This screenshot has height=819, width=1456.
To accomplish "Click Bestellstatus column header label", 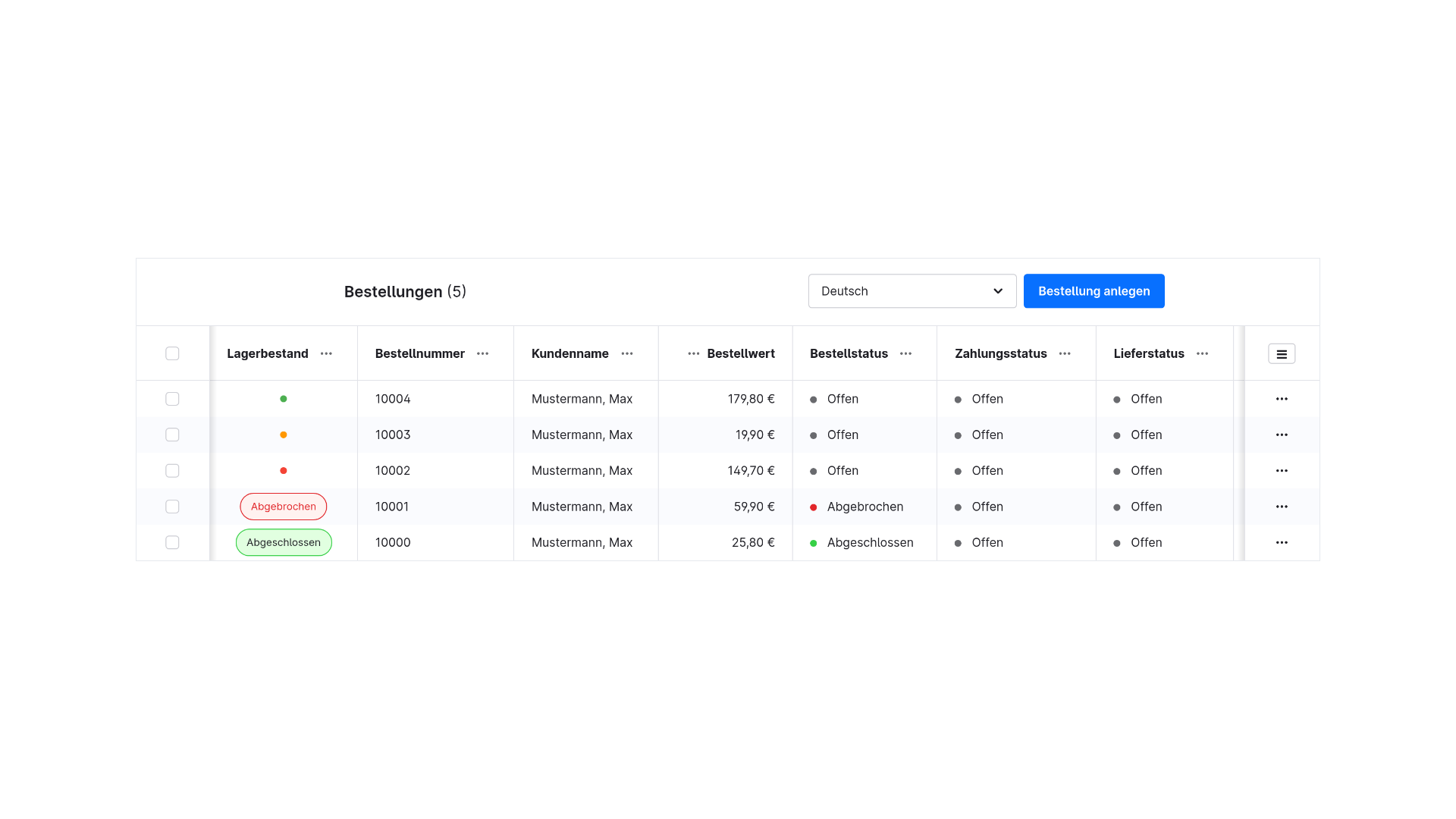I will pos(849,353).
